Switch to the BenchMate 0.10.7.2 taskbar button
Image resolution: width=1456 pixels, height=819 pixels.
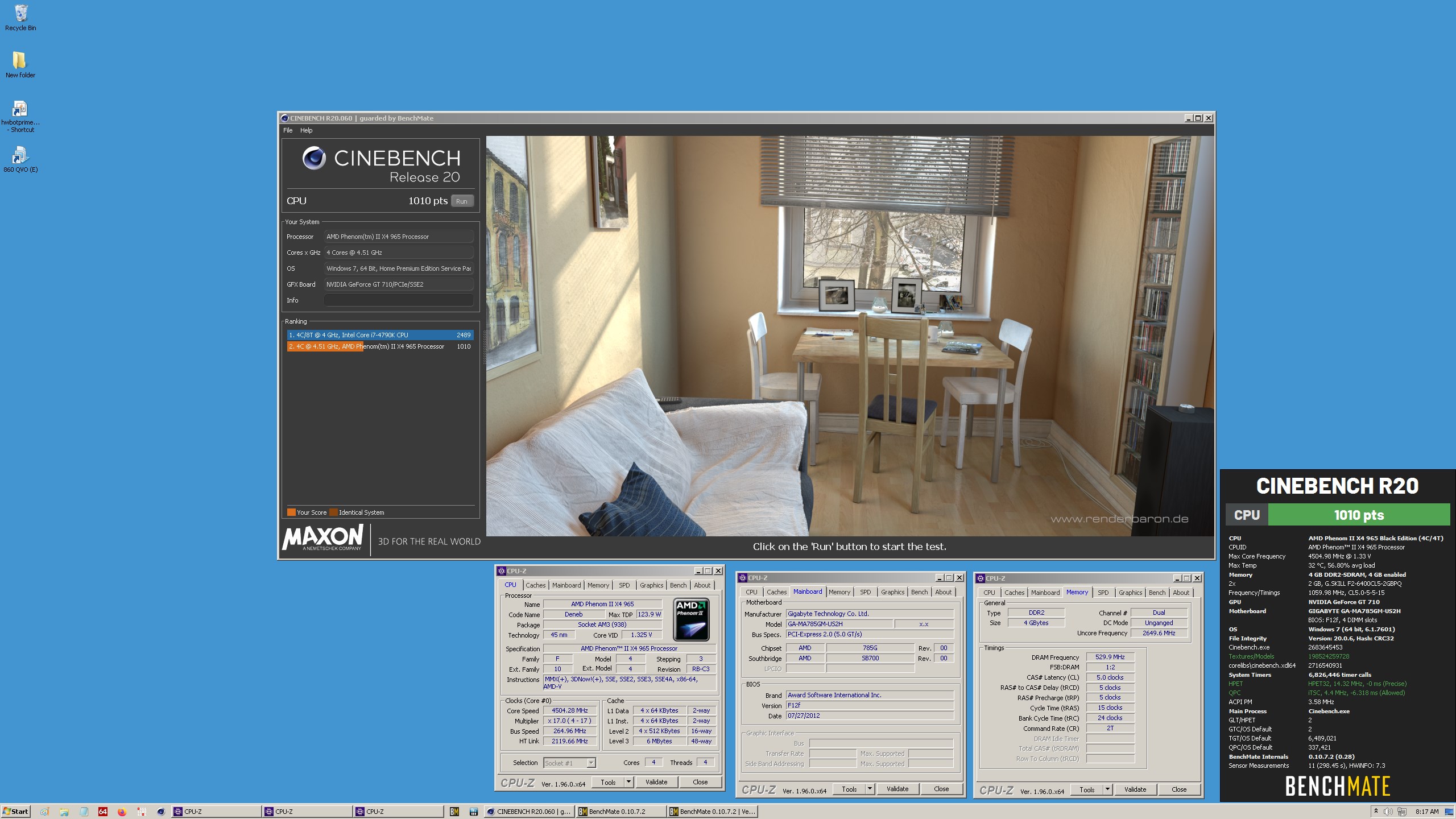pyautogui.click(x=620, y=812)
